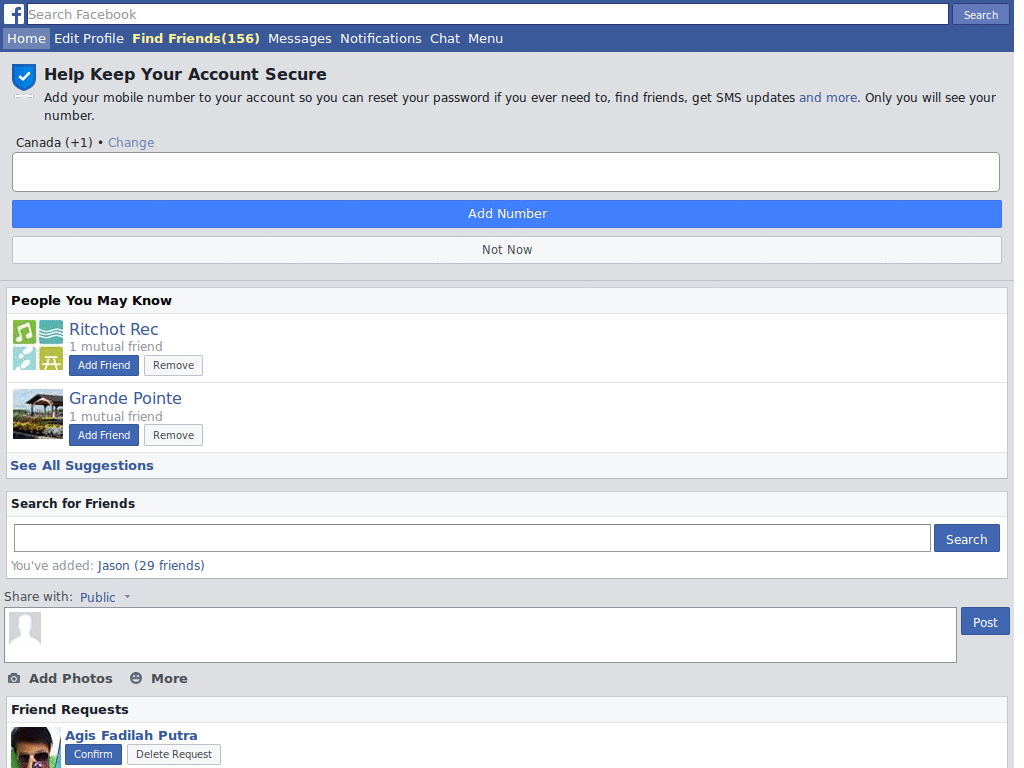Click the Add Number button
1024x768 pixels.
point(507,214)
